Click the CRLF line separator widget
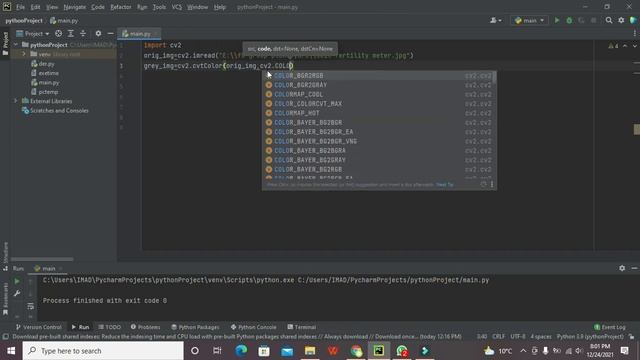The height and width of the screenshot is (360, 640). click(x=498, y=336)
